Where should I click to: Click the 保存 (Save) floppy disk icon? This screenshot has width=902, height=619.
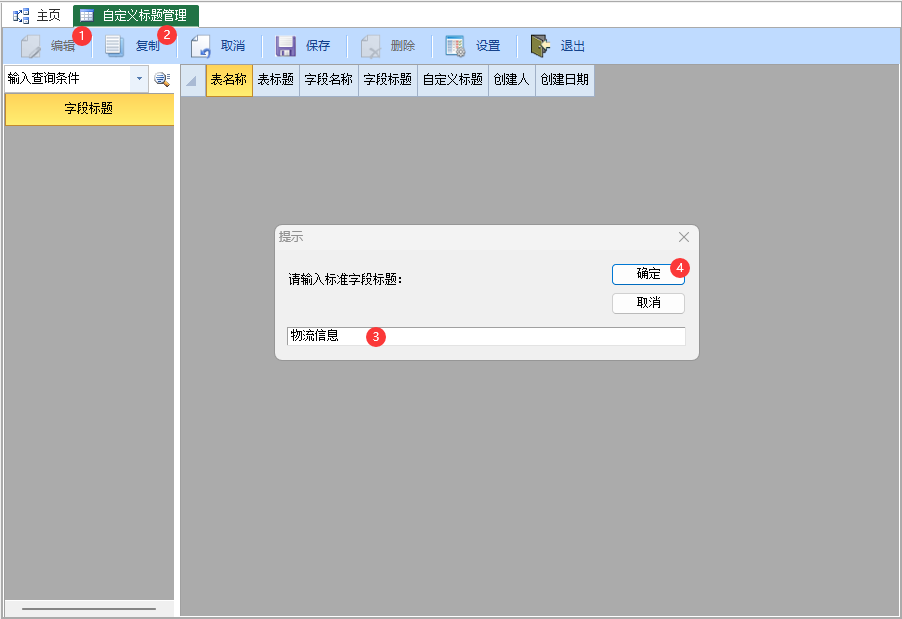point(285,46)
